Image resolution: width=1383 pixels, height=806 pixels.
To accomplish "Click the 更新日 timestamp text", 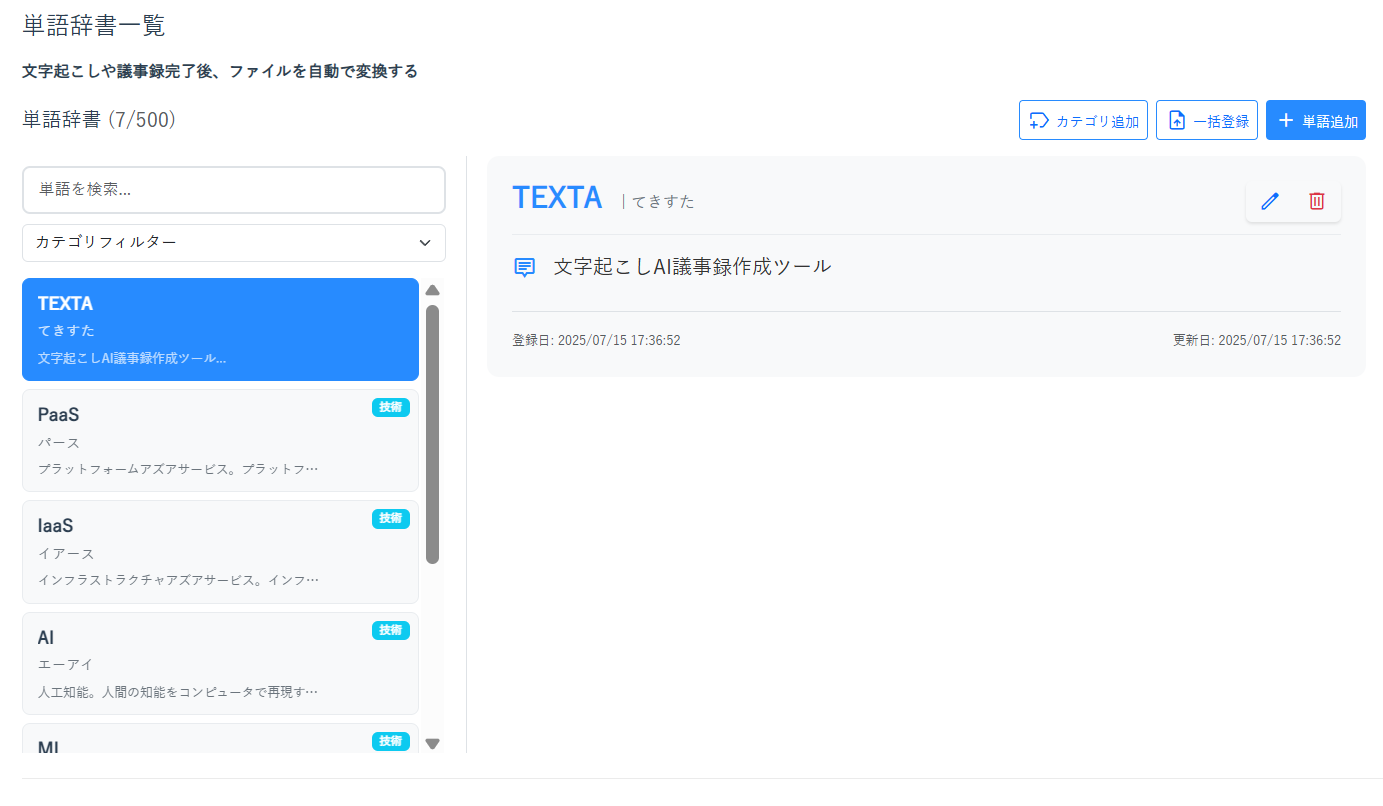I will [x=1257, y=340].
